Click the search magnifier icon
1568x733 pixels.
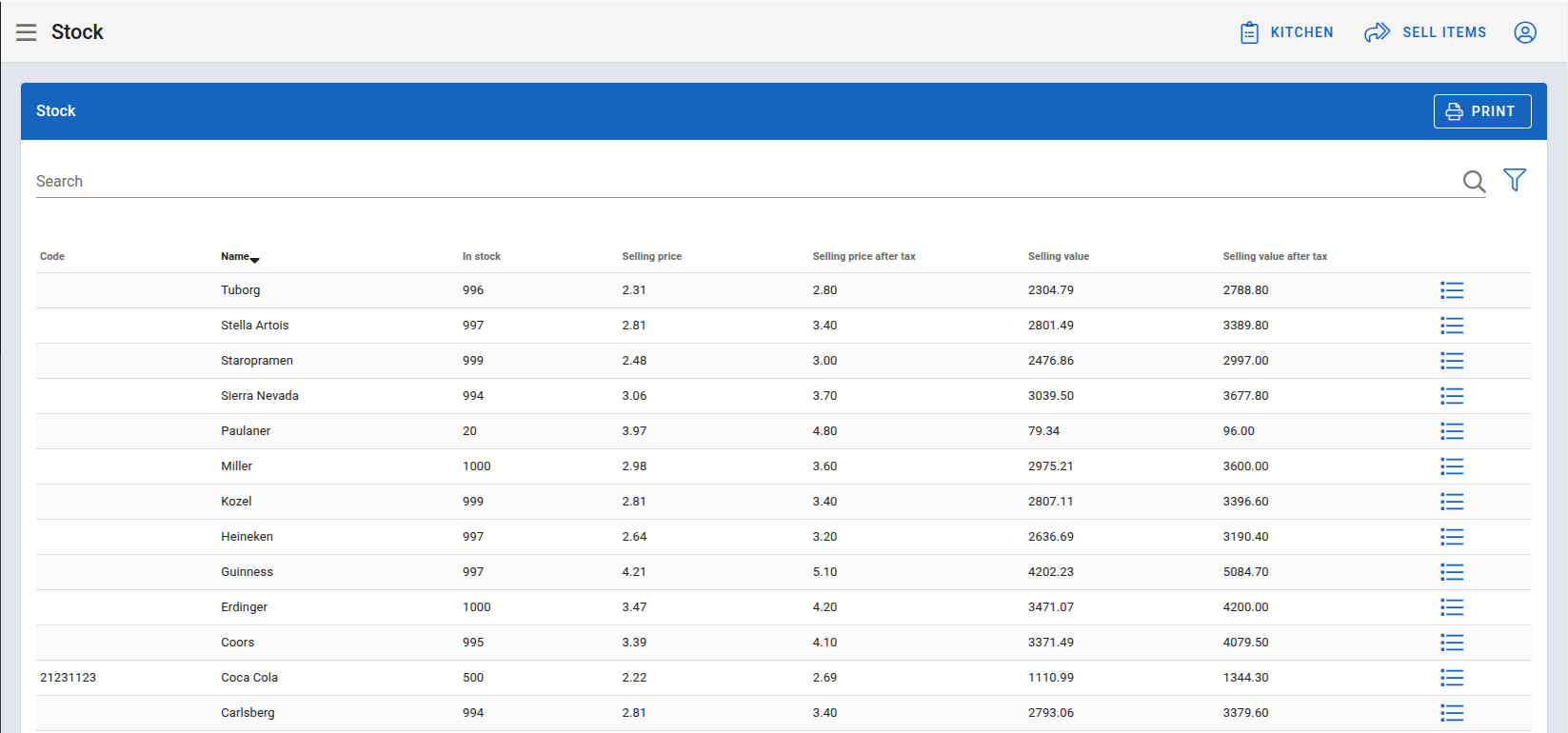click(x=1474, y=182)
